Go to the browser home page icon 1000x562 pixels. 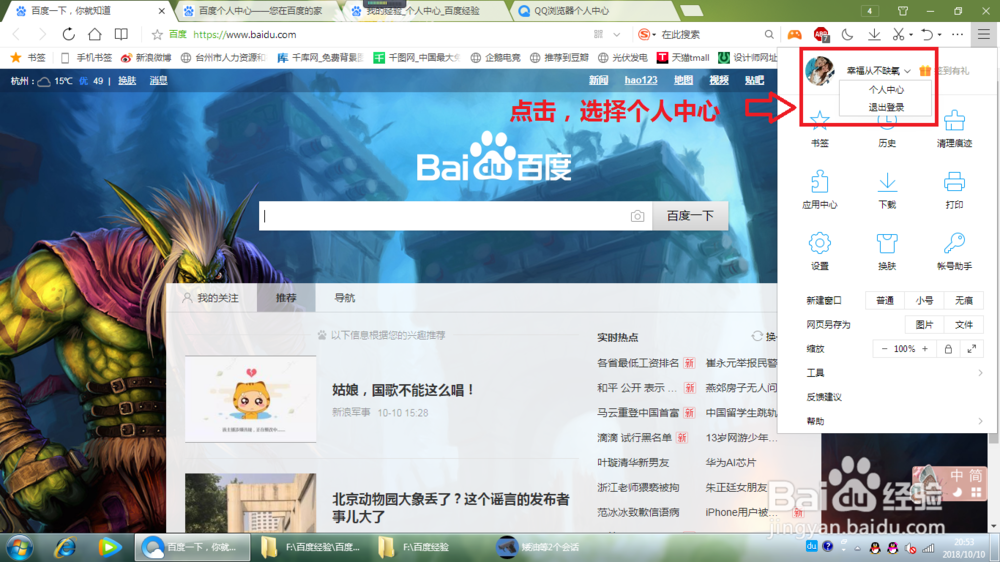tap(94, 34)
